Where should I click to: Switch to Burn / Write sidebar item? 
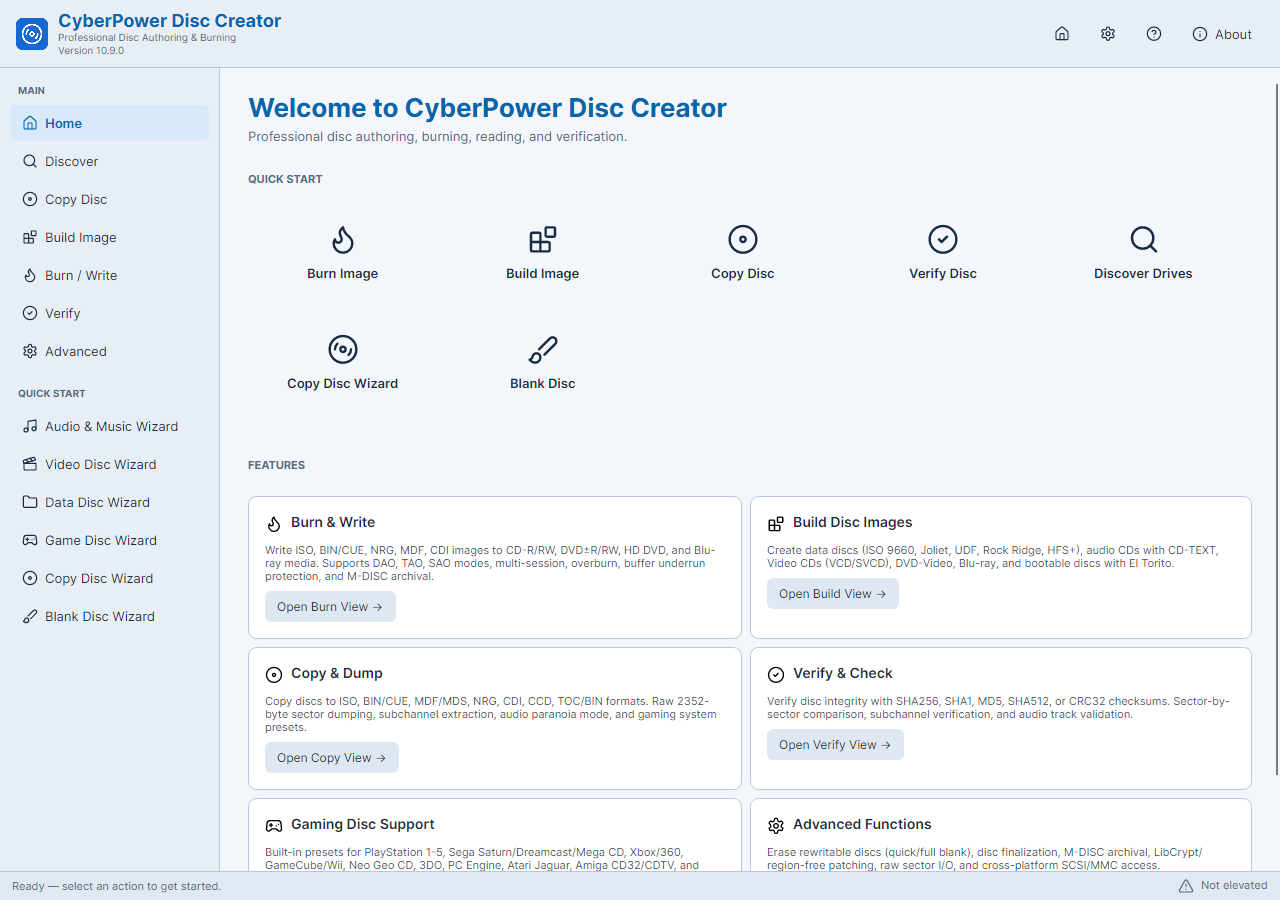110,275
